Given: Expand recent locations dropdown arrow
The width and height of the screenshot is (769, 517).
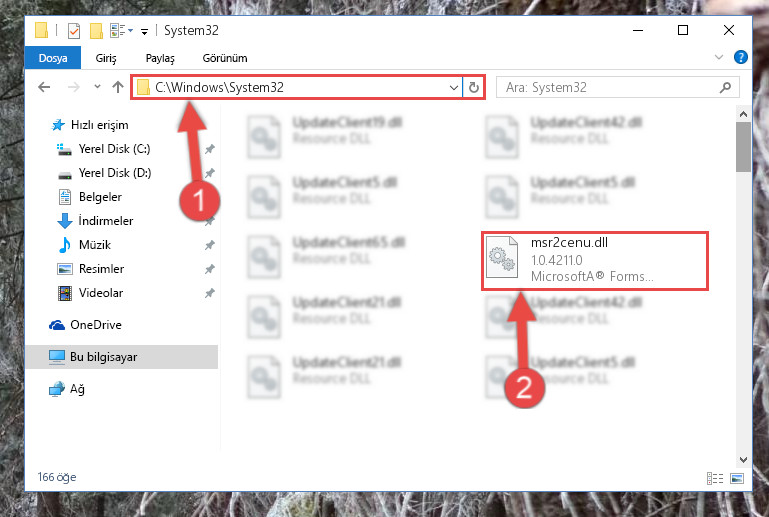Looking at the screenshot, I should (x=97, y=87).
